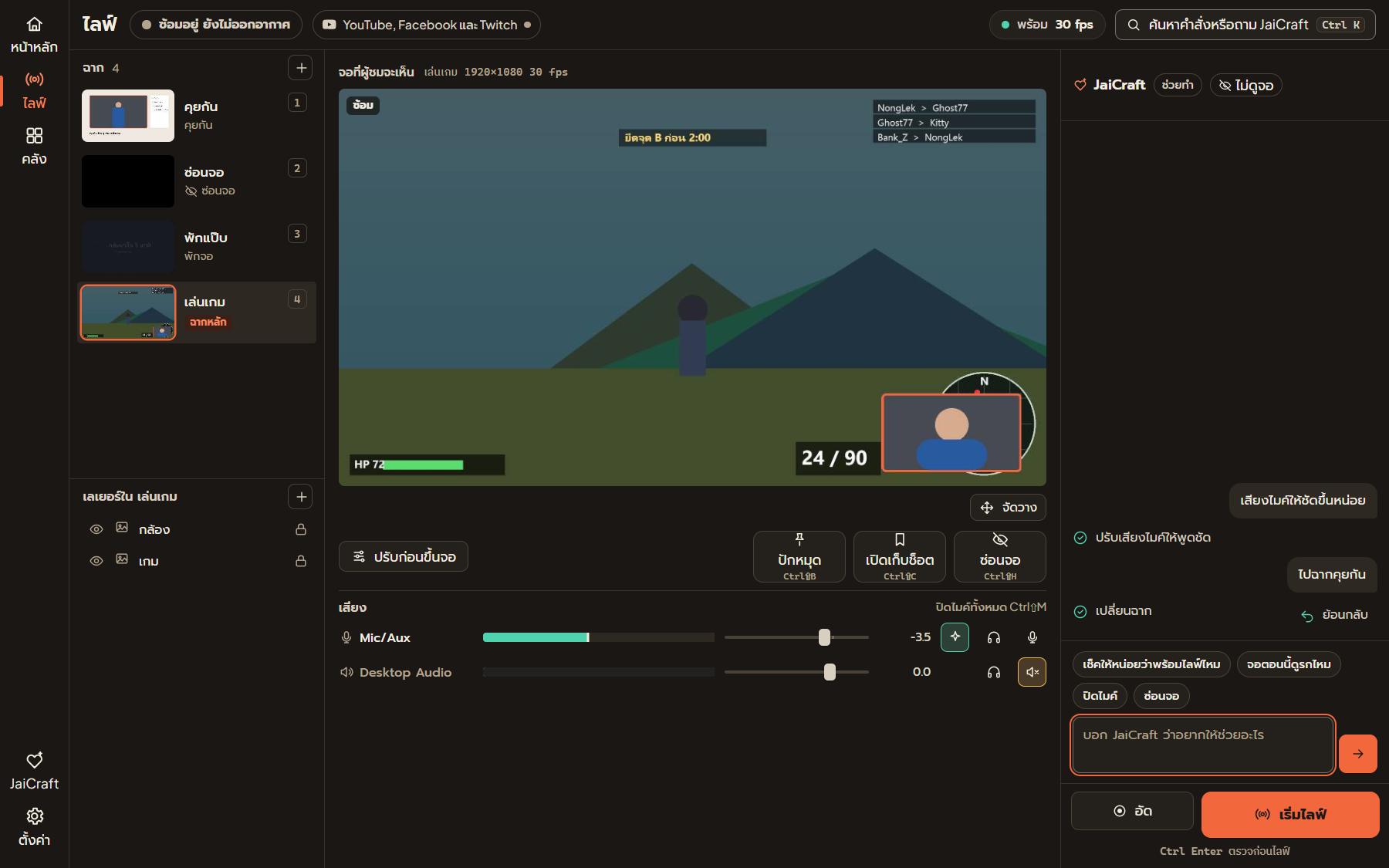Image resolution: width=1389 pixels, height=868 pixels.
Task: Select the เล่นเกม main scene
Action: [x=197, y=312]
